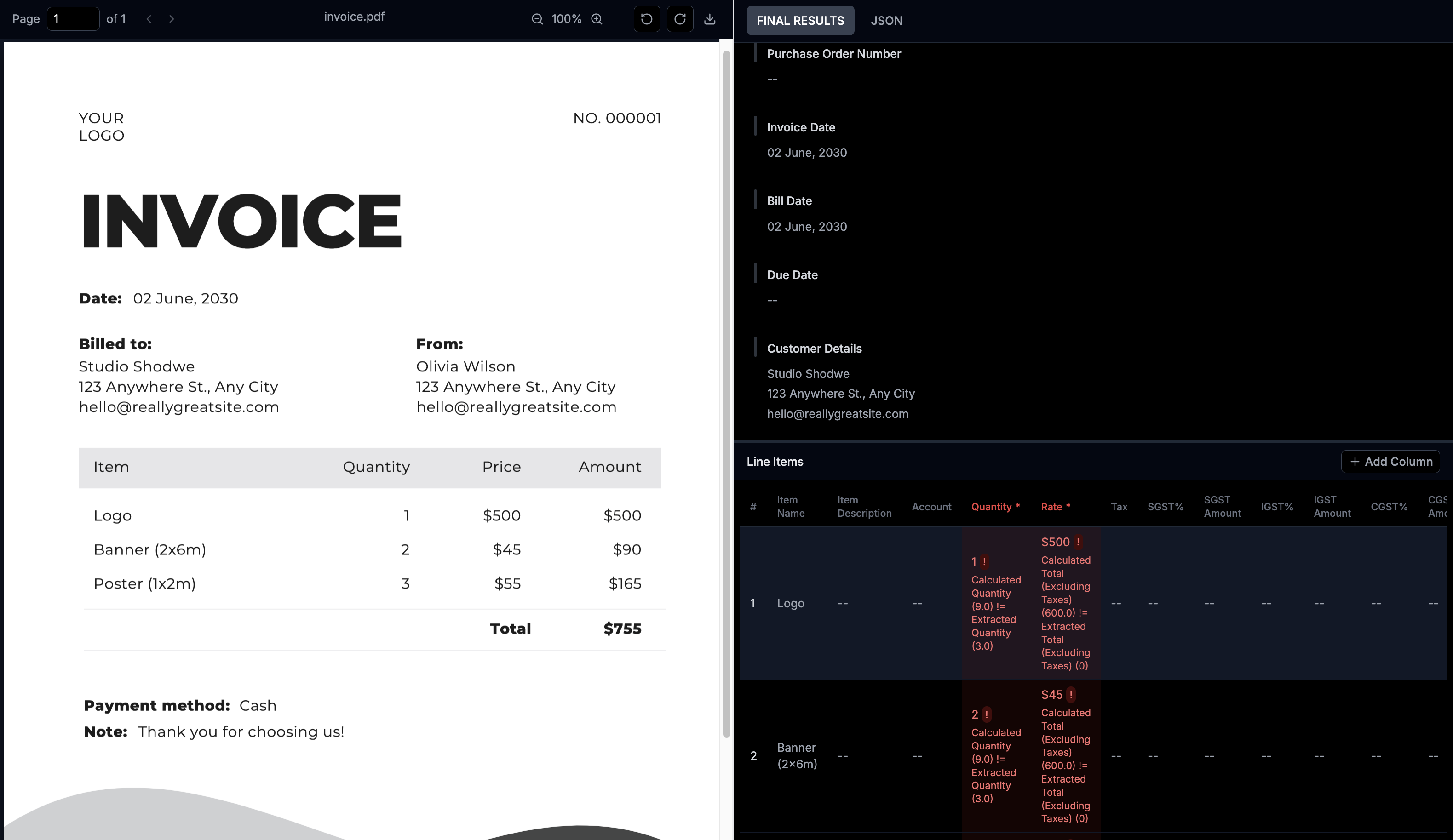Open the FINAL RESULTS tab
The height and width of the screenshot is (840, 1453).
pyautogui.click(x=800, y=20)
